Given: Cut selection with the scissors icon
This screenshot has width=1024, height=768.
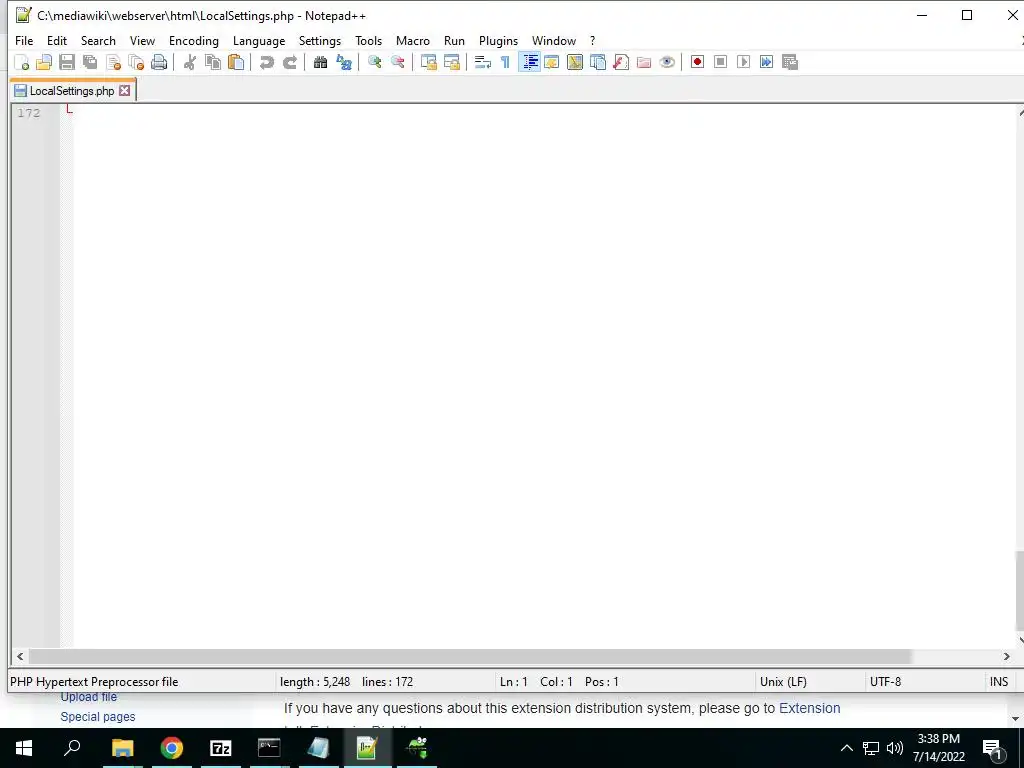Looking at the screenshot, I should [x=190, y=62].
